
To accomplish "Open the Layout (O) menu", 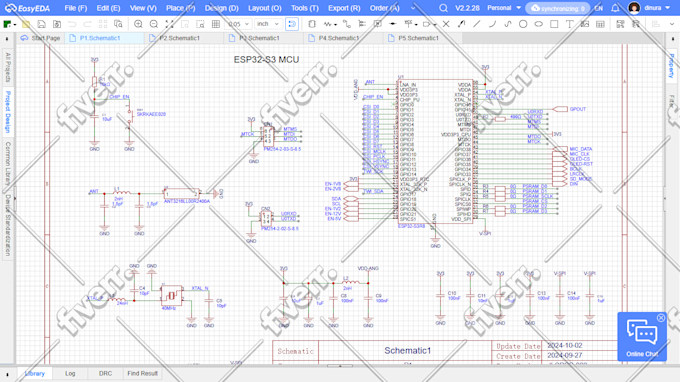I will click(265, 8).
